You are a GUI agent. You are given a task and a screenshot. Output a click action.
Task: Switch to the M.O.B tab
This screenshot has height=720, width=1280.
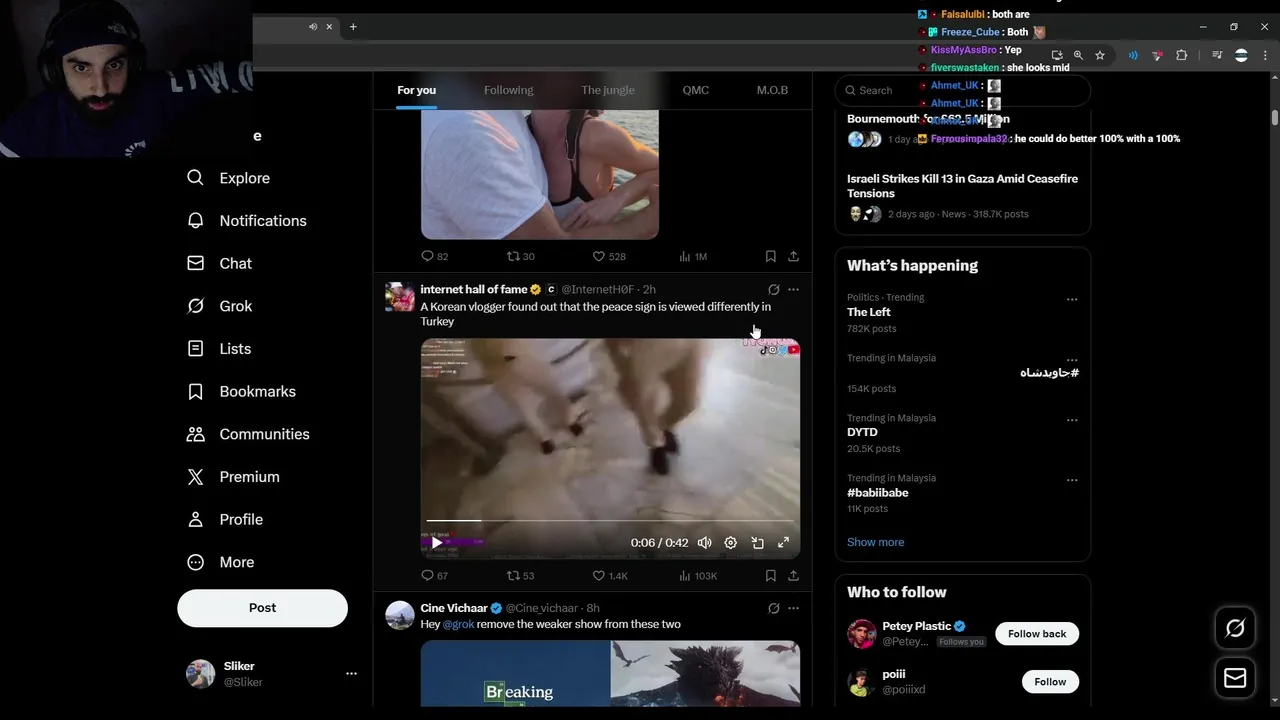click(772, 90)
